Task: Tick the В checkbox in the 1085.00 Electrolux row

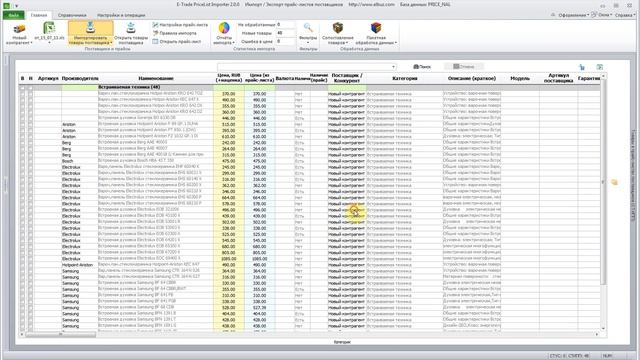Action: pyautogui.click(x=22, y=259)
